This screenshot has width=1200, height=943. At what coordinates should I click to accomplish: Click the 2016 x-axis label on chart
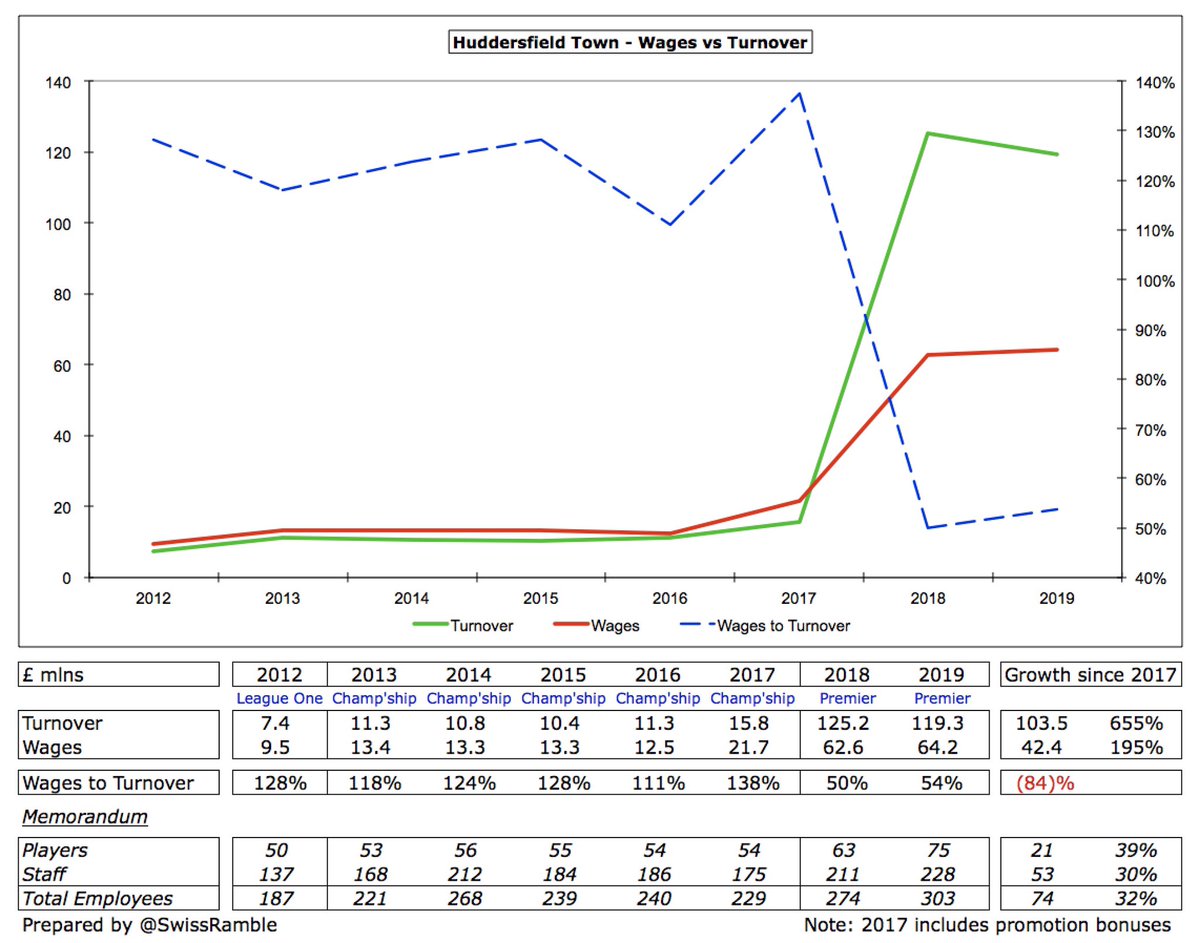(670, 598)
